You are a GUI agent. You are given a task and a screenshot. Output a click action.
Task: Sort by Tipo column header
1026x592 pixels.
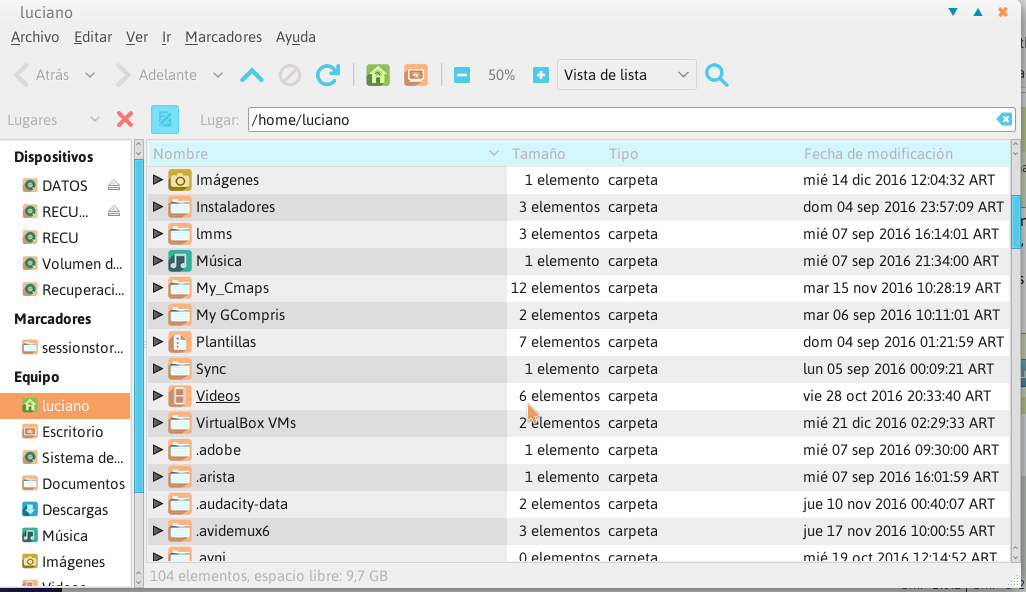coord(701,154)
